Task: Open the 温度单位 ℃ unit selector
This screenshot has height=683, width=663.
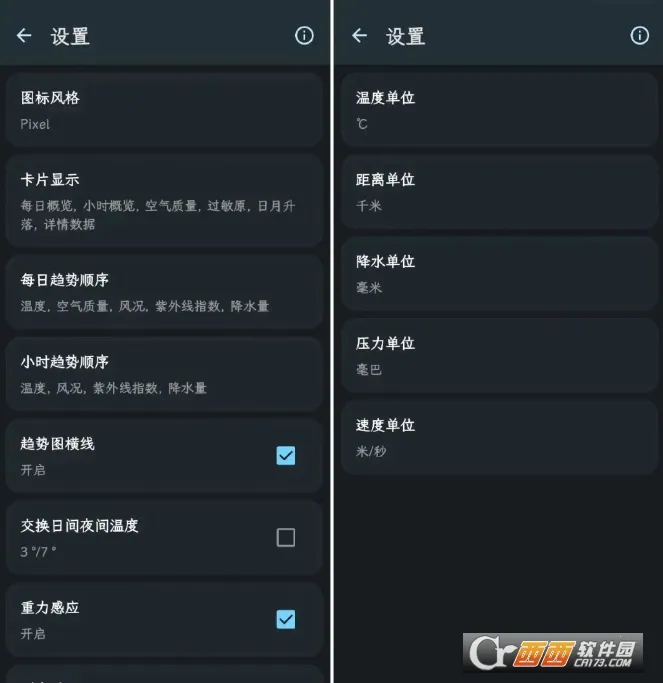Action: (499, 110)
